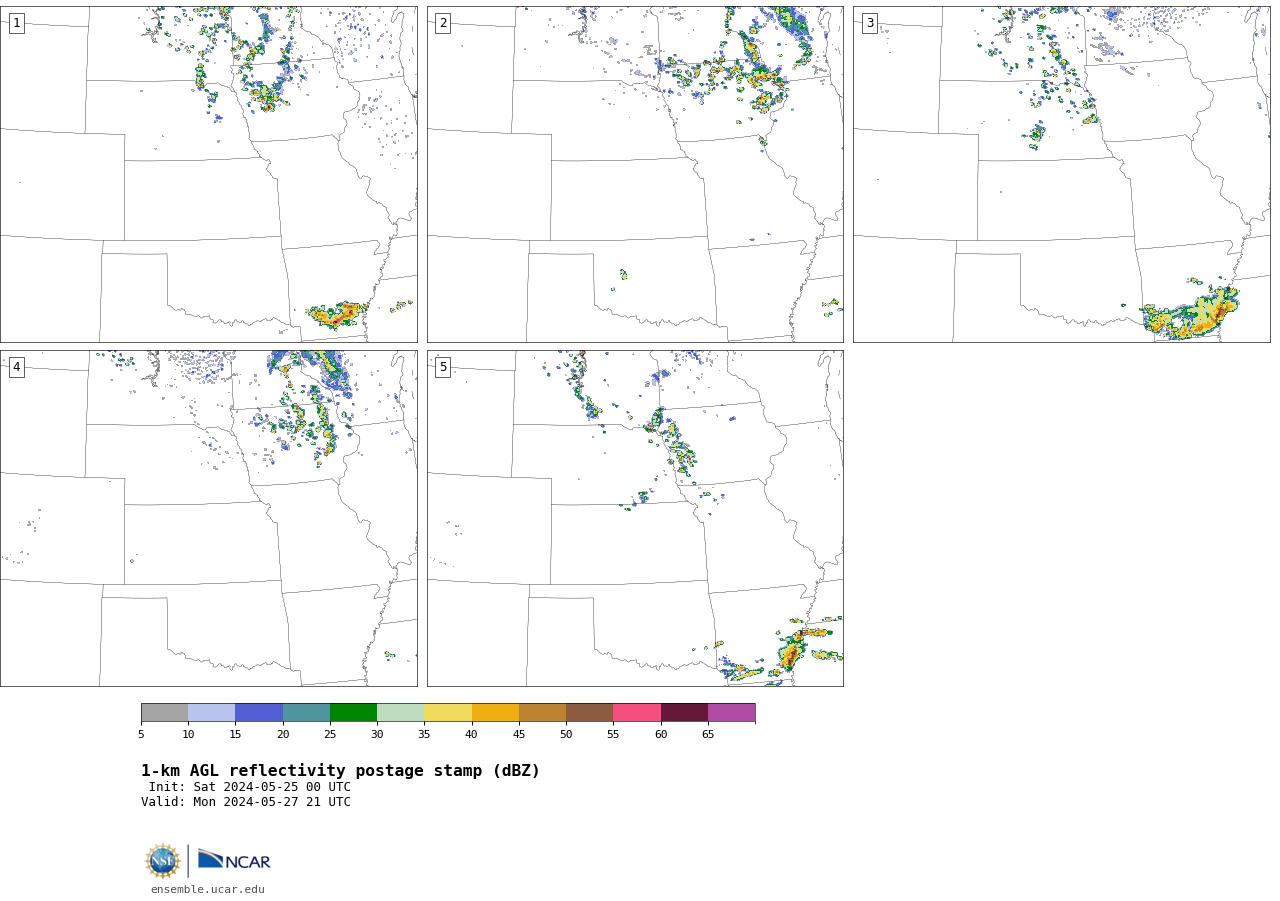Click panel number label 1

[16, 23]
